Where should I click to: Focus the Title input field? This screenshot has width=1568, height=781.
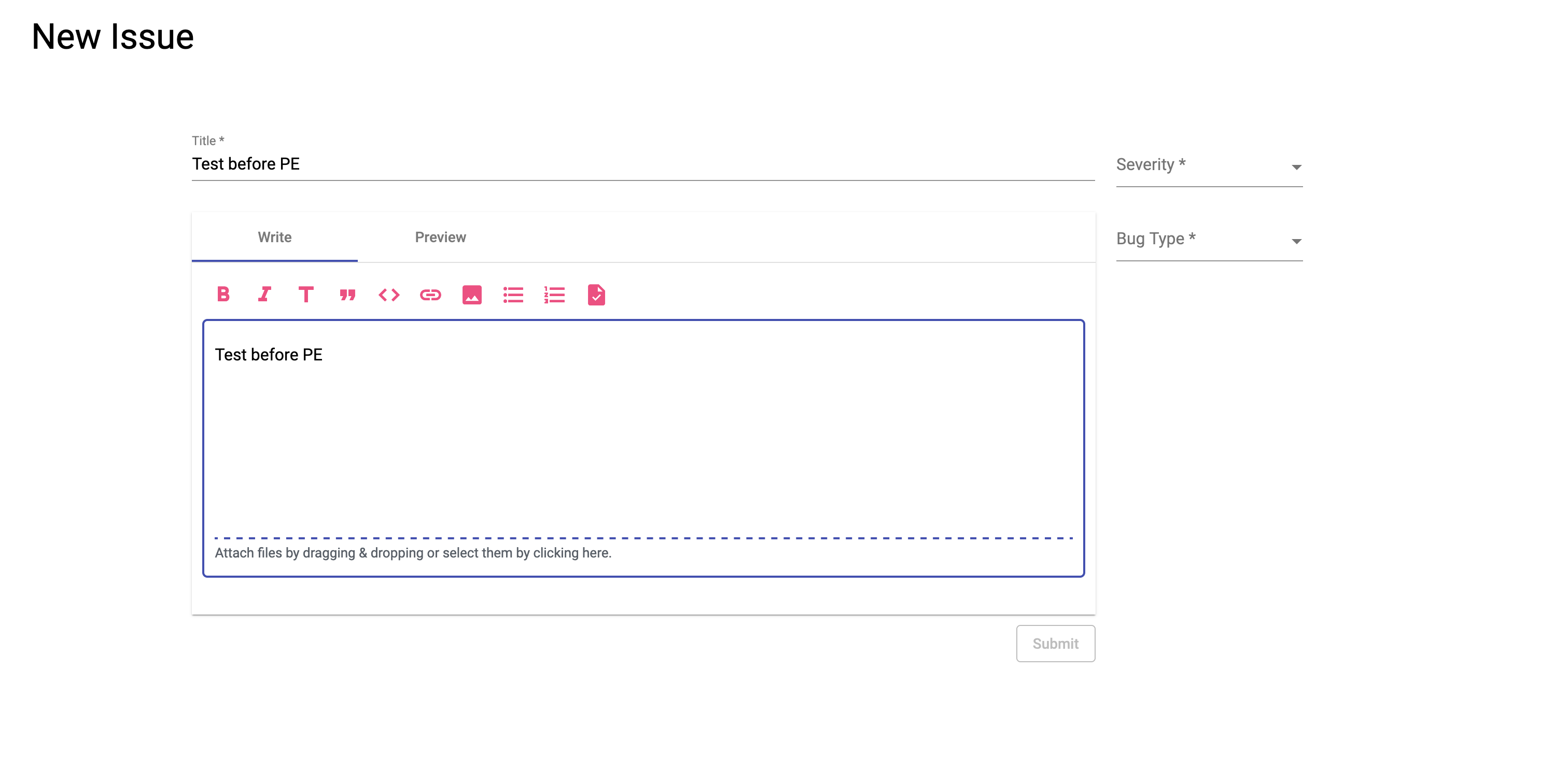tap(642, 164)
